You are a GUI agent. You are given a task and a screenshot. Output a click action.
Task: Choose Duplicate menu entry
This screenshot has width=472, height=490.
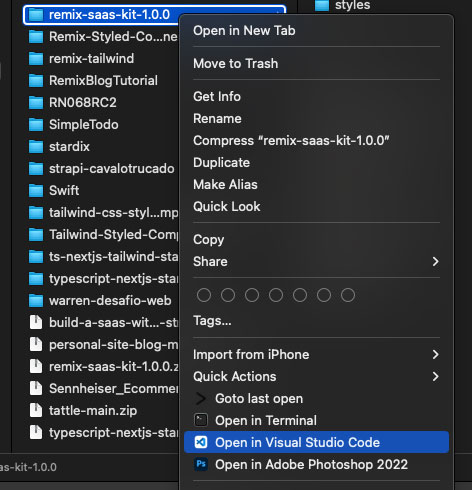pos(316,163)
